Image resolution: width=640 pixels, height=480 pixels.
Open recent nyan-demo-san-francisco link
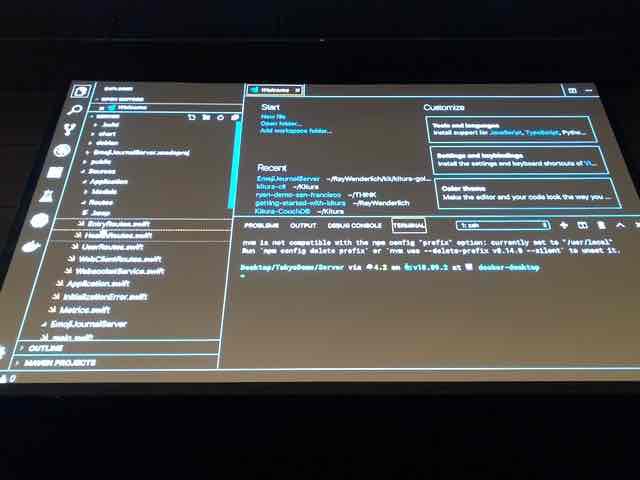[298, 195]
